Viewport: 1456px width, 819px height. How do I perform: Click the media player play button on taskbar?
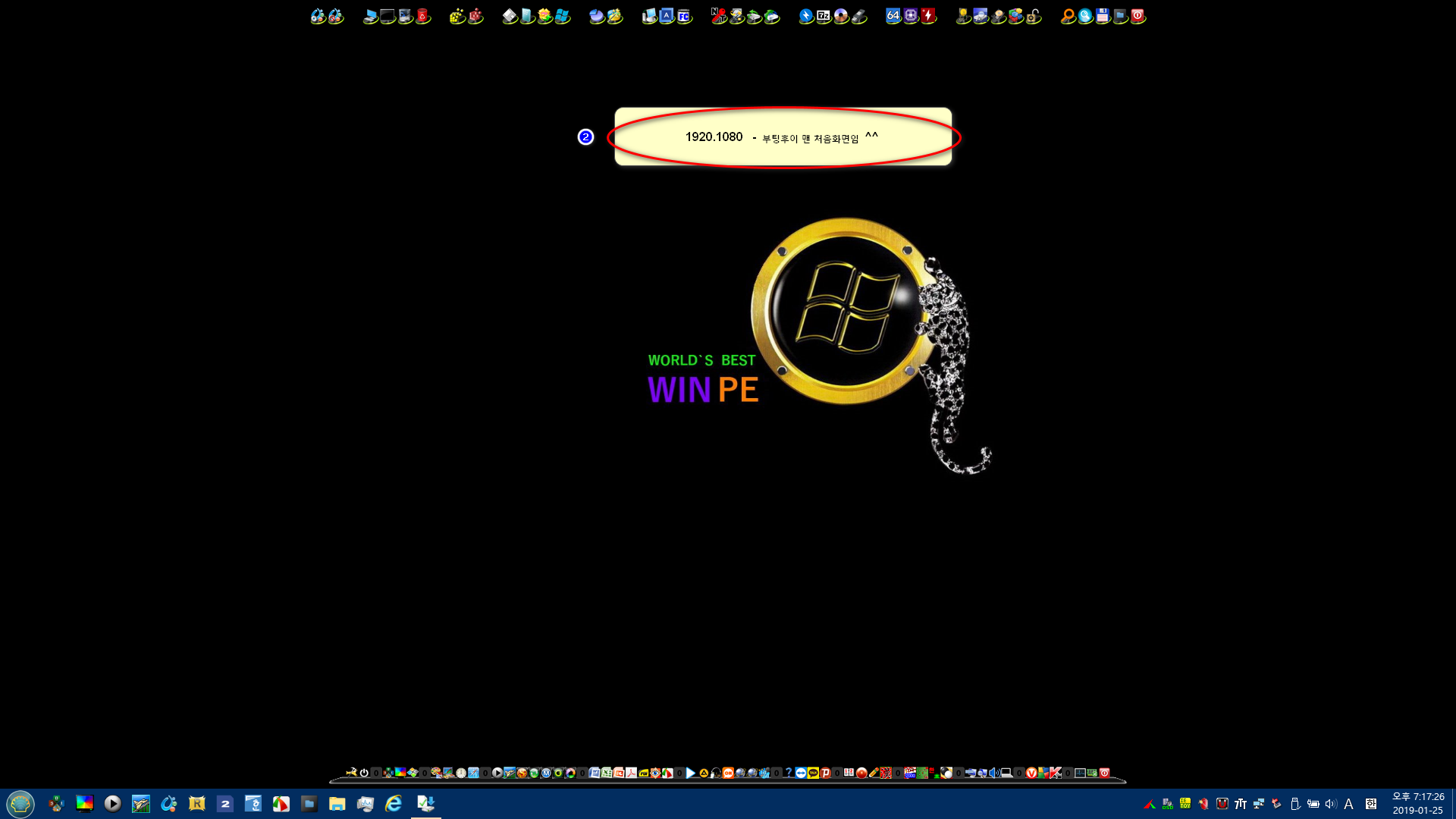pos(113,804)
